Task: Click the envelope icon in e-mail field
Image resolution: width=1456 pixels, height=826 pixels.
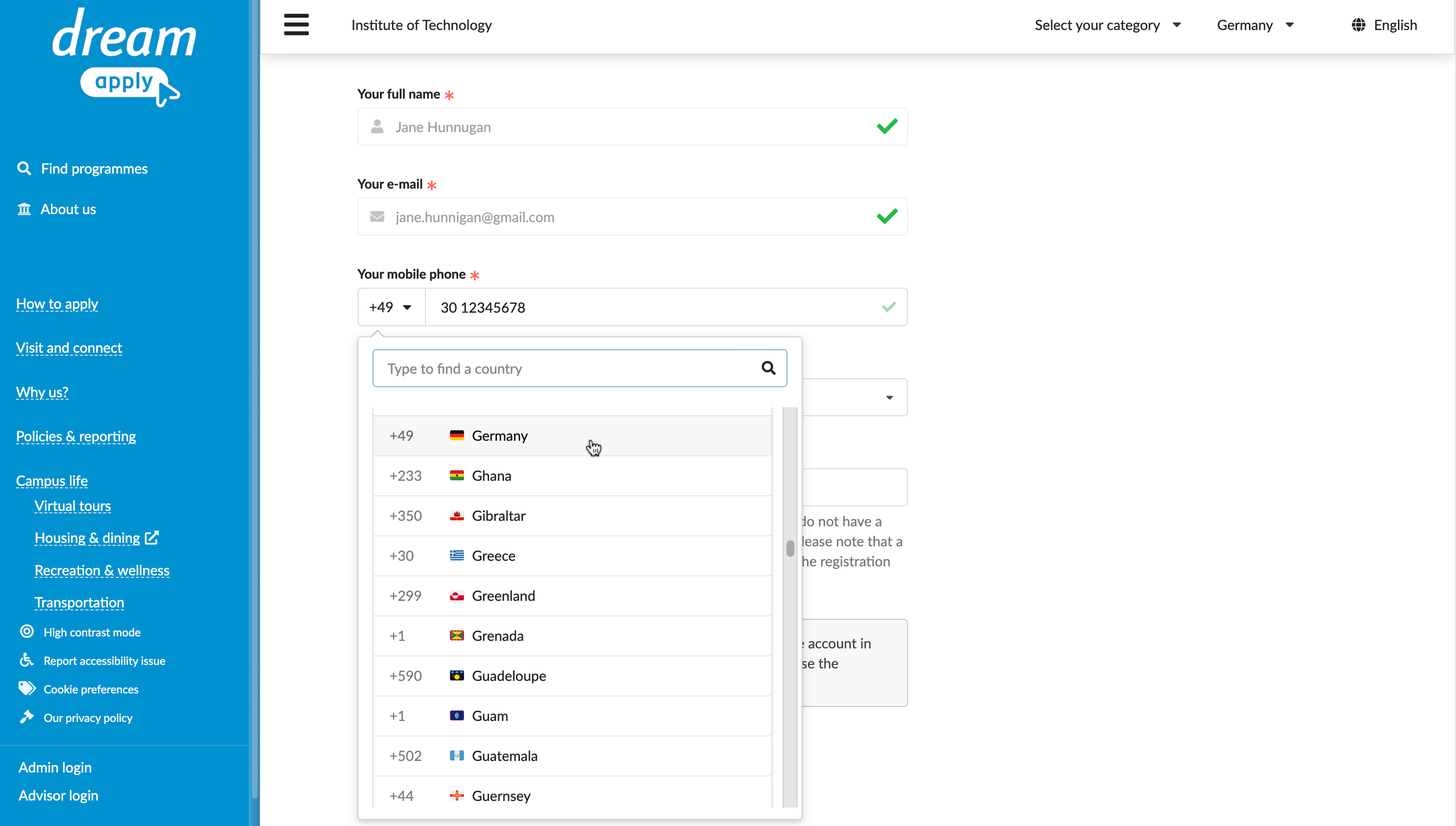Action: 377,217
